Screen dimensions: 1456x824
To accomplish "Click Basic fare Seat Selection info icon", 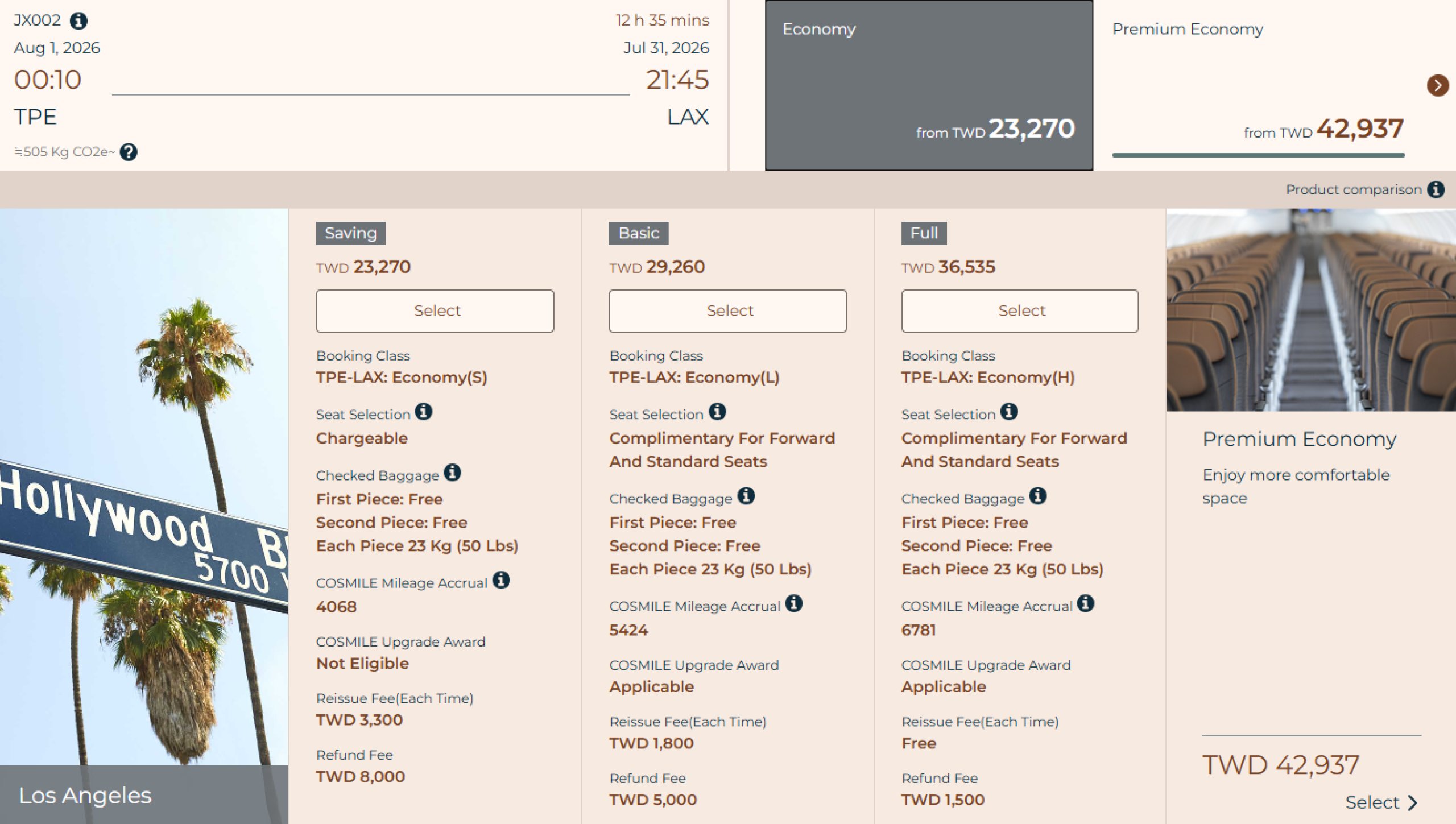I will [717, 411].
